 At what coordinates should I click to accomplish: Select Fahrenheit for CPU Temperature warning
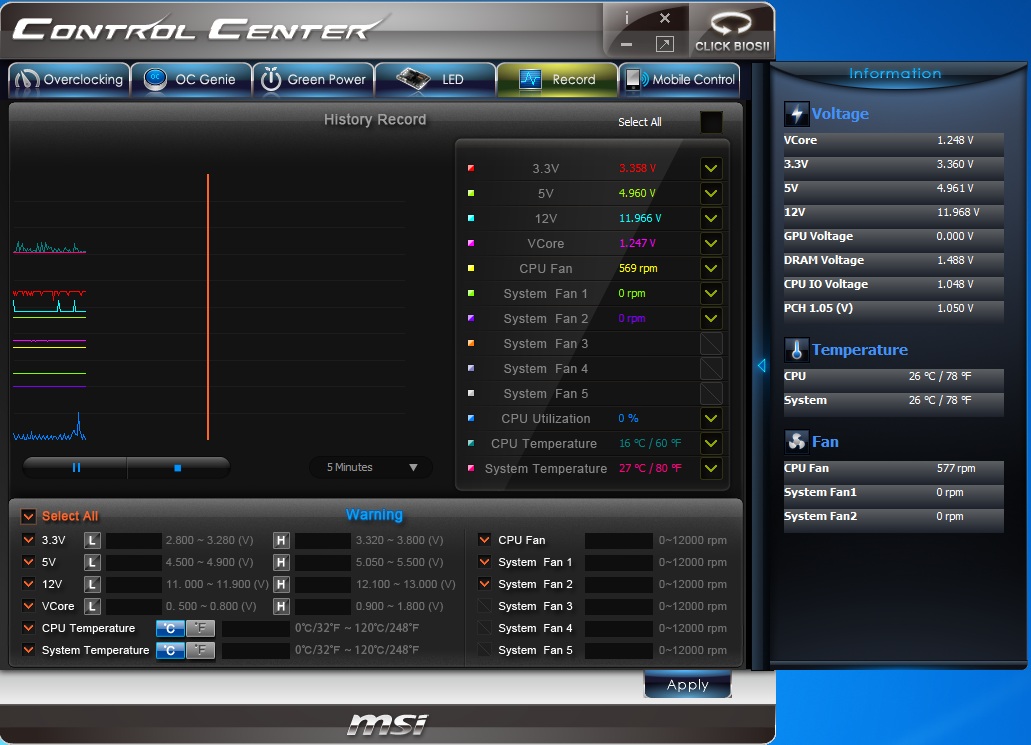pos(201,628)
